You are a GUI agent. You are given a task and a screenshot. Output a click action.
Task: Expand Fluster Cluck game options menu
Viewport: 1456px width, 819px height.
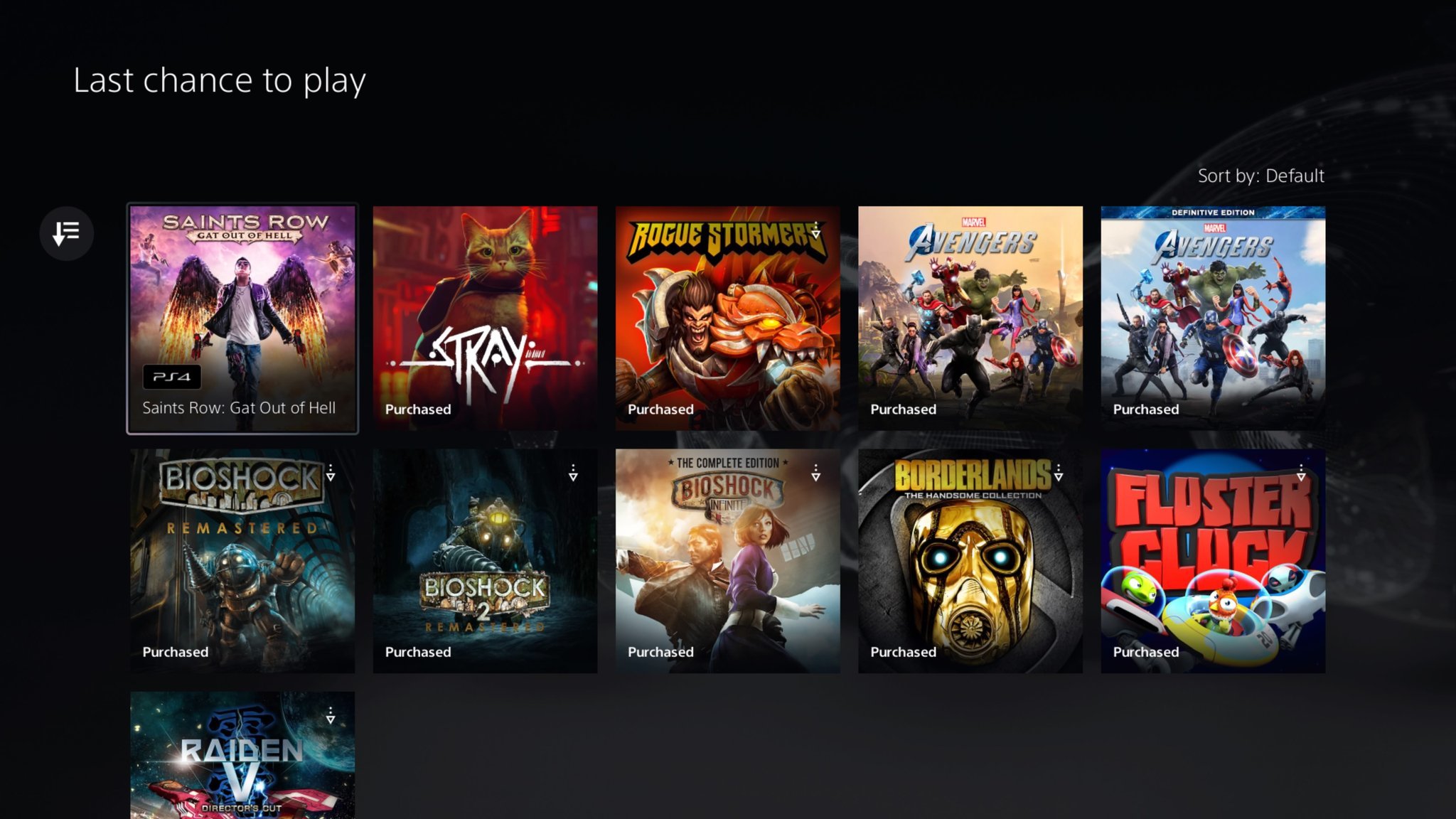[1300, 474]
